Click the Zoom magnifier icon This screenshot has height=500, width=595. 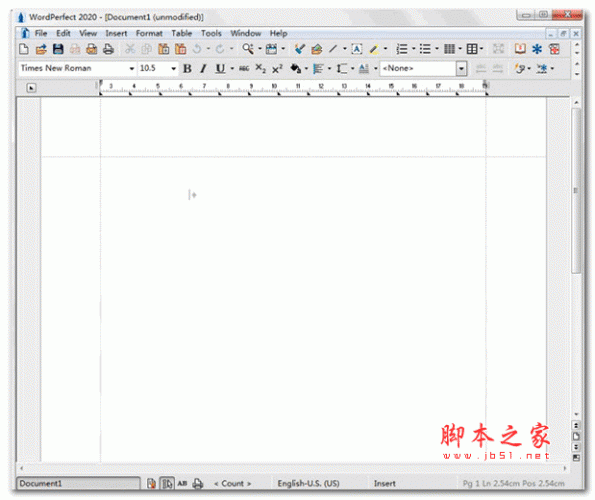pos(248,49)
